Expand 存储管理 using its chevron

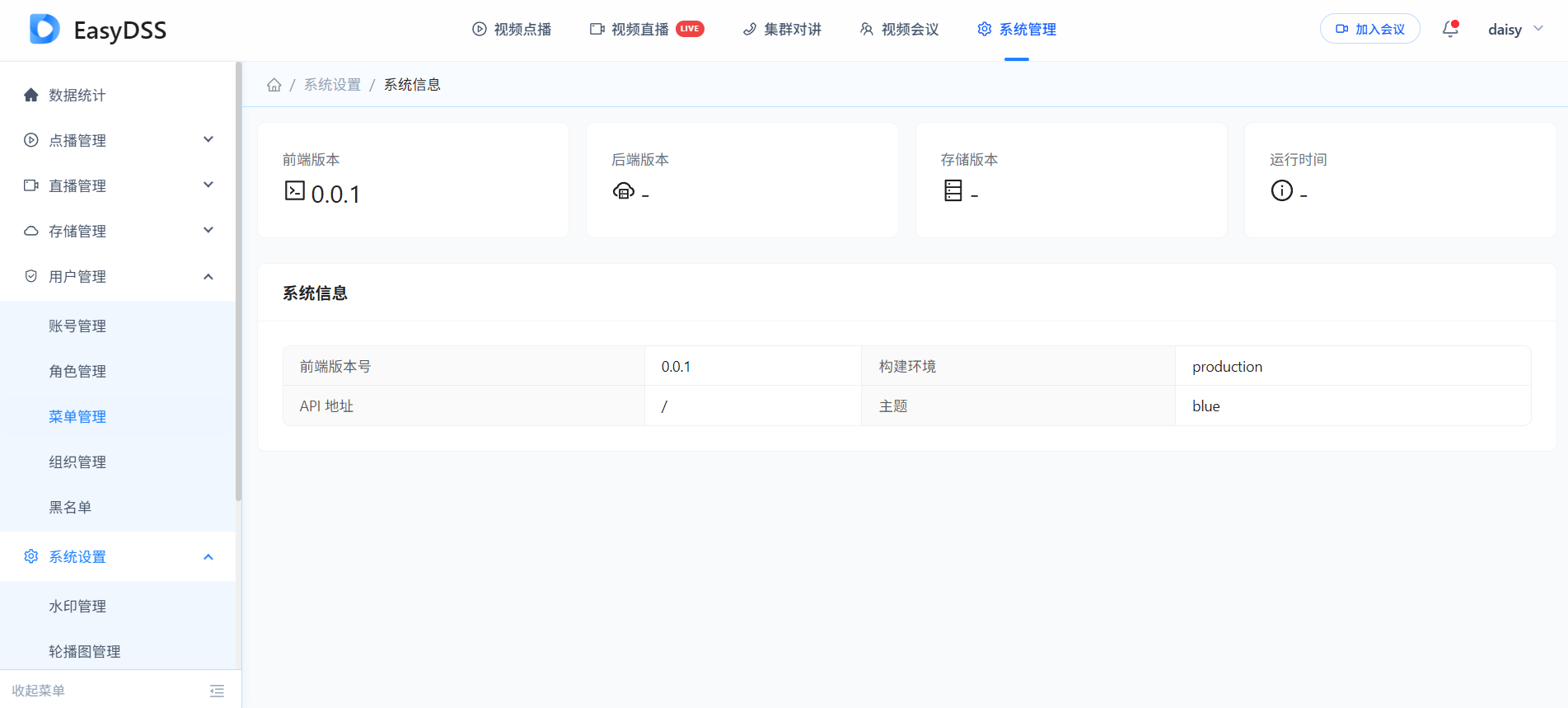pos(208,230)
